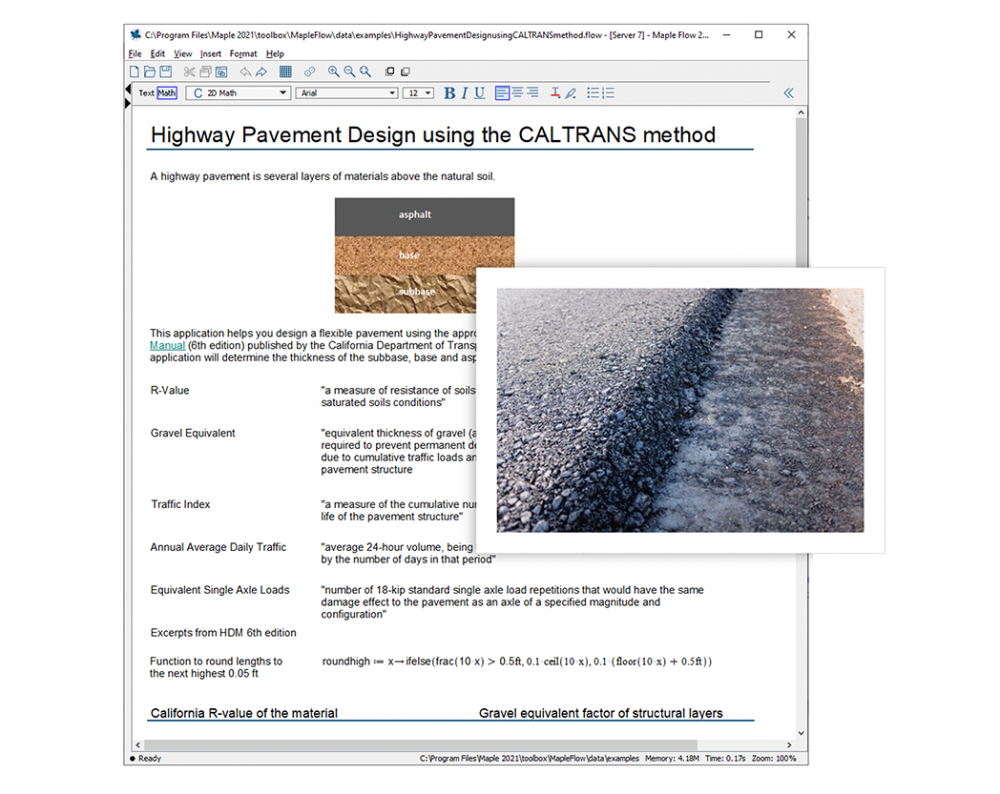This screenshot has width=1000, height=794.
Task: Pick the font color tool
Action: coord(555,93)
